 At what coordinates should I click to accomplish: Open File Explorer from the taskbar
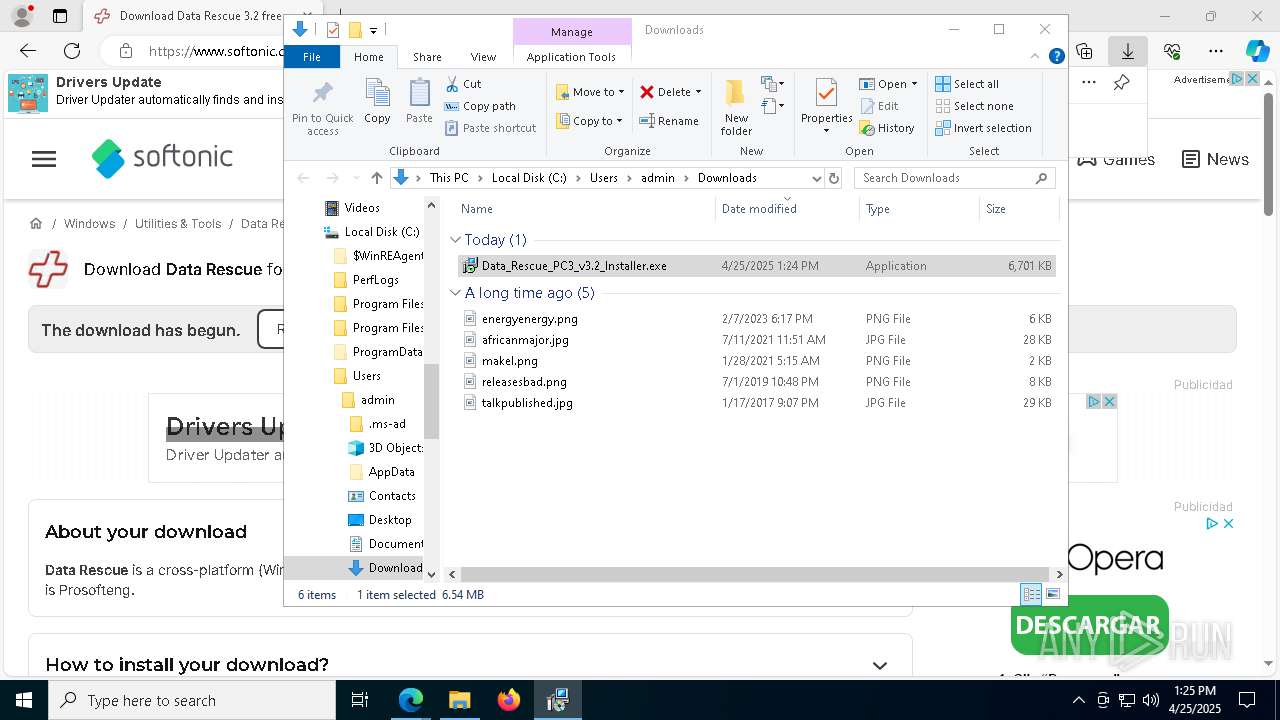(x=459, y=700)
